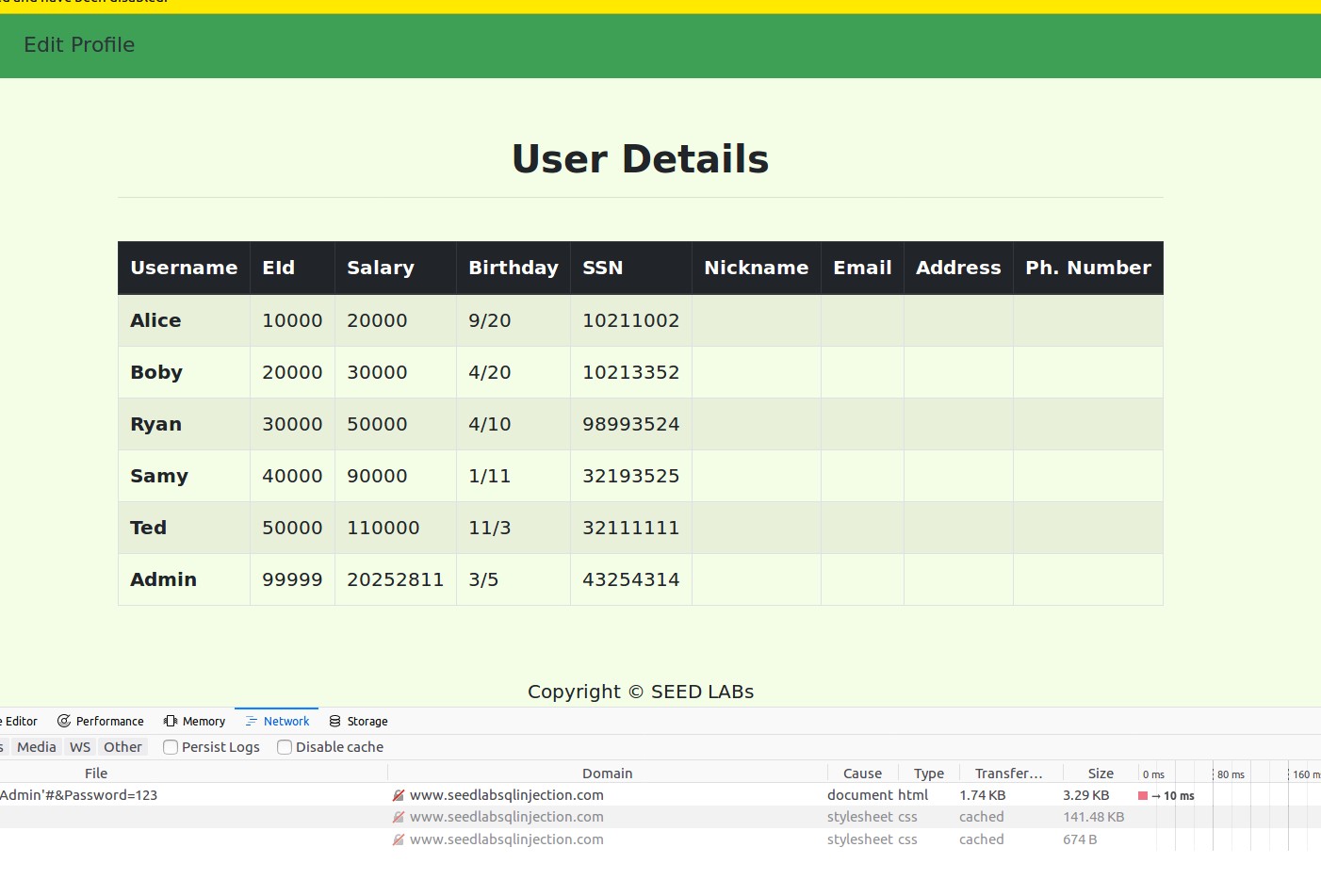This screenshot has height=896, width=1321.
Task: Filter requests by Other type
Action: 122,747
